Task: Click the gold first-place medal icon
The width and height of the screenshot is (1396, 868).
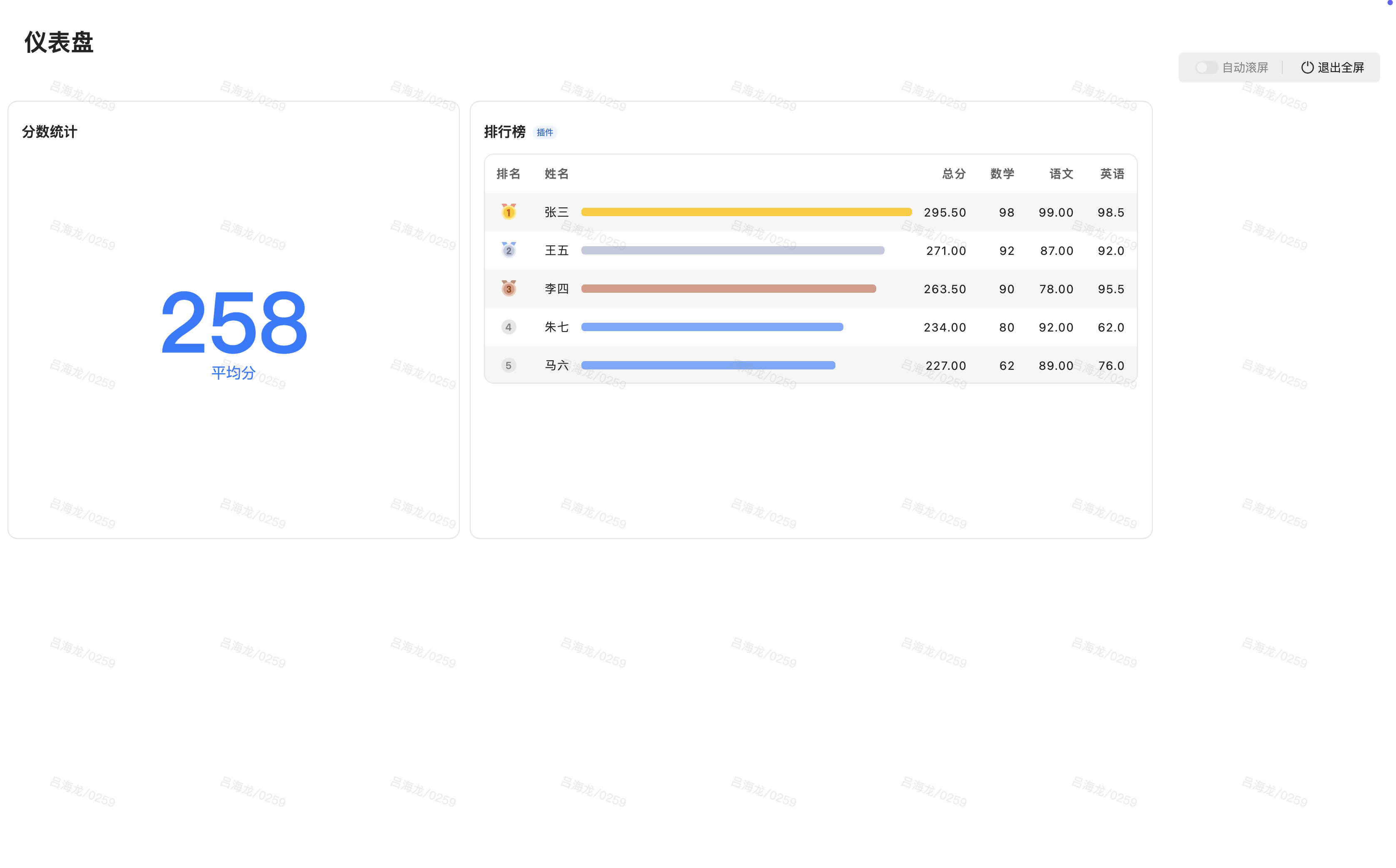Action: 509,212
